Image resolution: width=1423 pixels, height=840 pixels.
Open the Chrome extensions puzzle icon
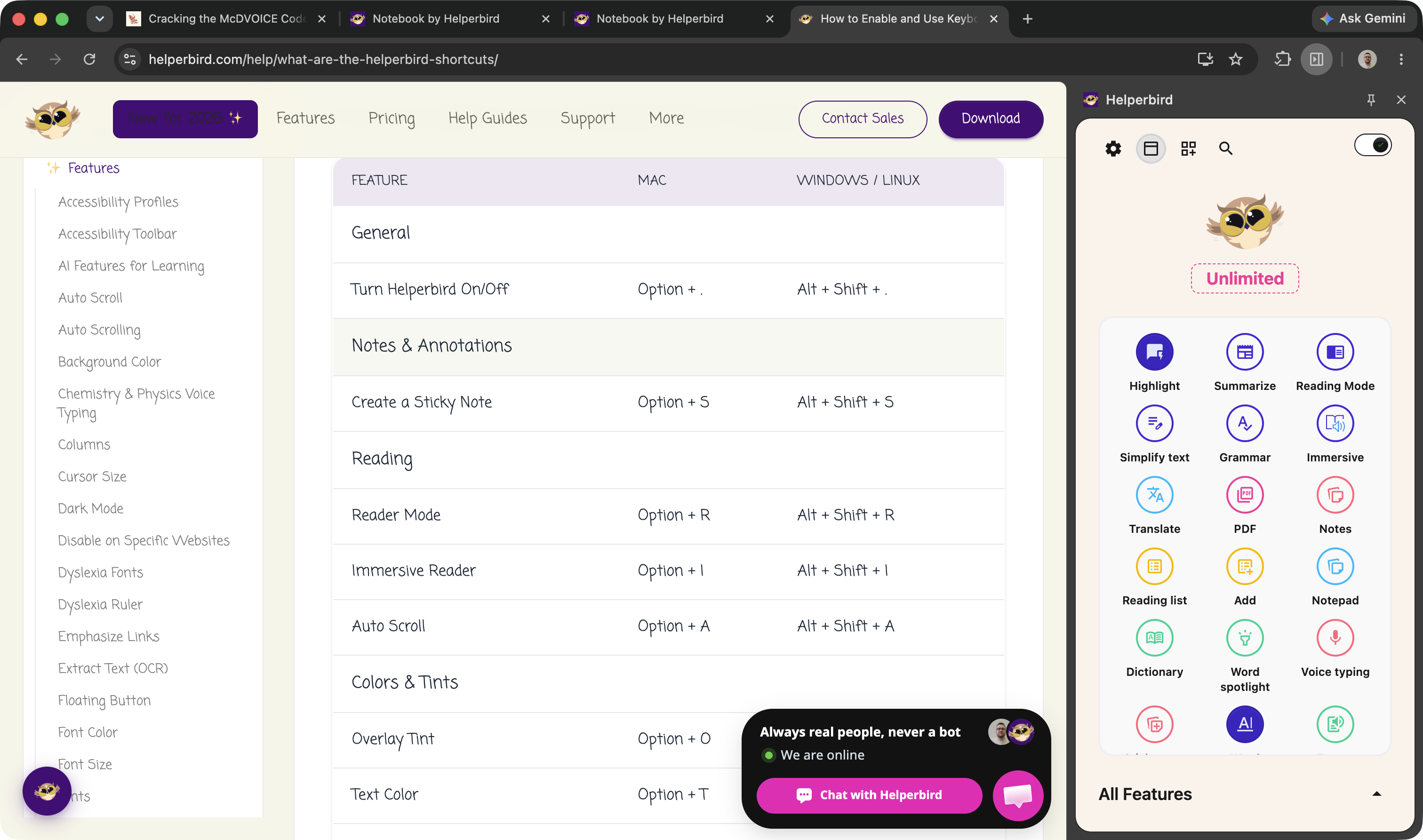pos(1282,59)
